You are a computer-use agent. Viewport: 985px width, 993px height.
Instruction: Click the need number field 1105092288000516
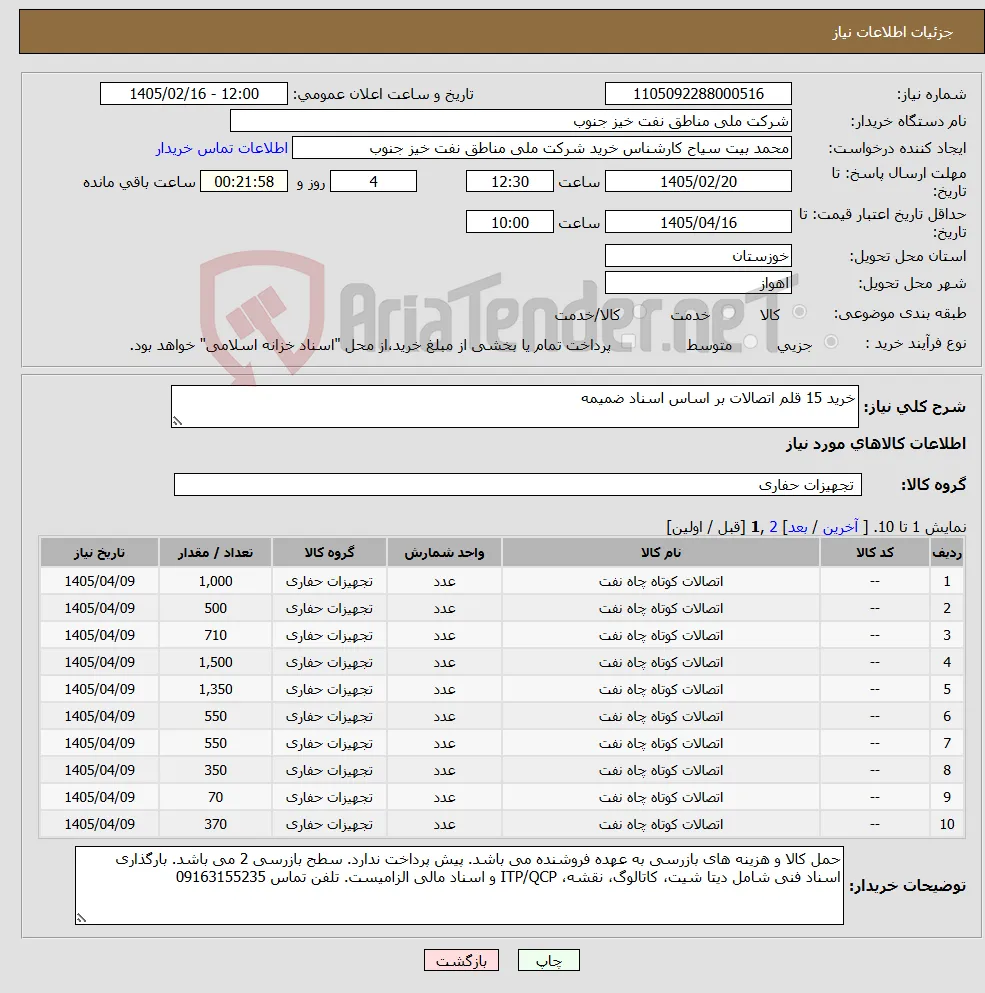click(698, 94)
